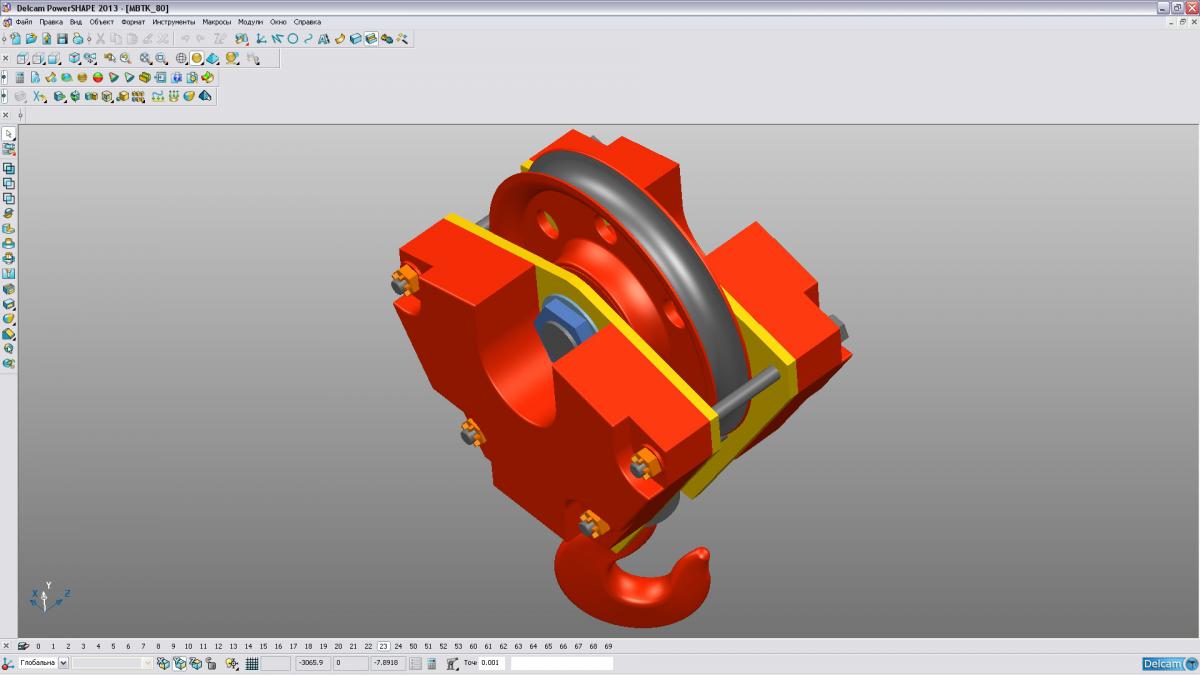Click the solid Boolean subtraction icon in sidebar
1200x675 pixels.
[9, 183]
